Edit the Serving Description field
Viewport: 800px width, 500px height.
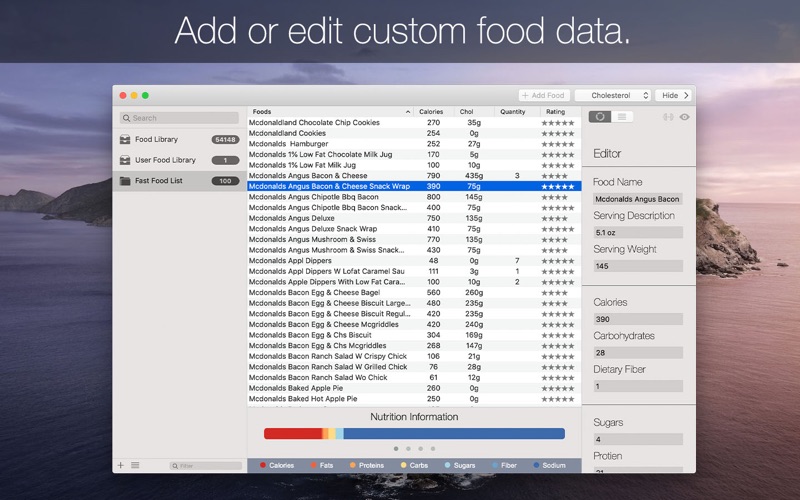(638, 232)
